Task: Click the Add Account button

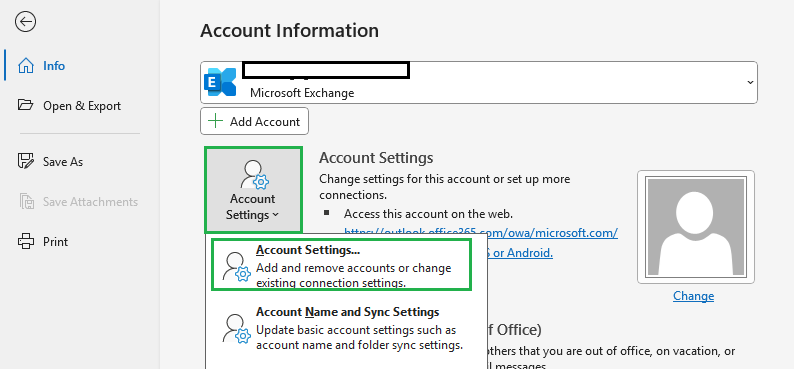Action: [x=254, y=121]
